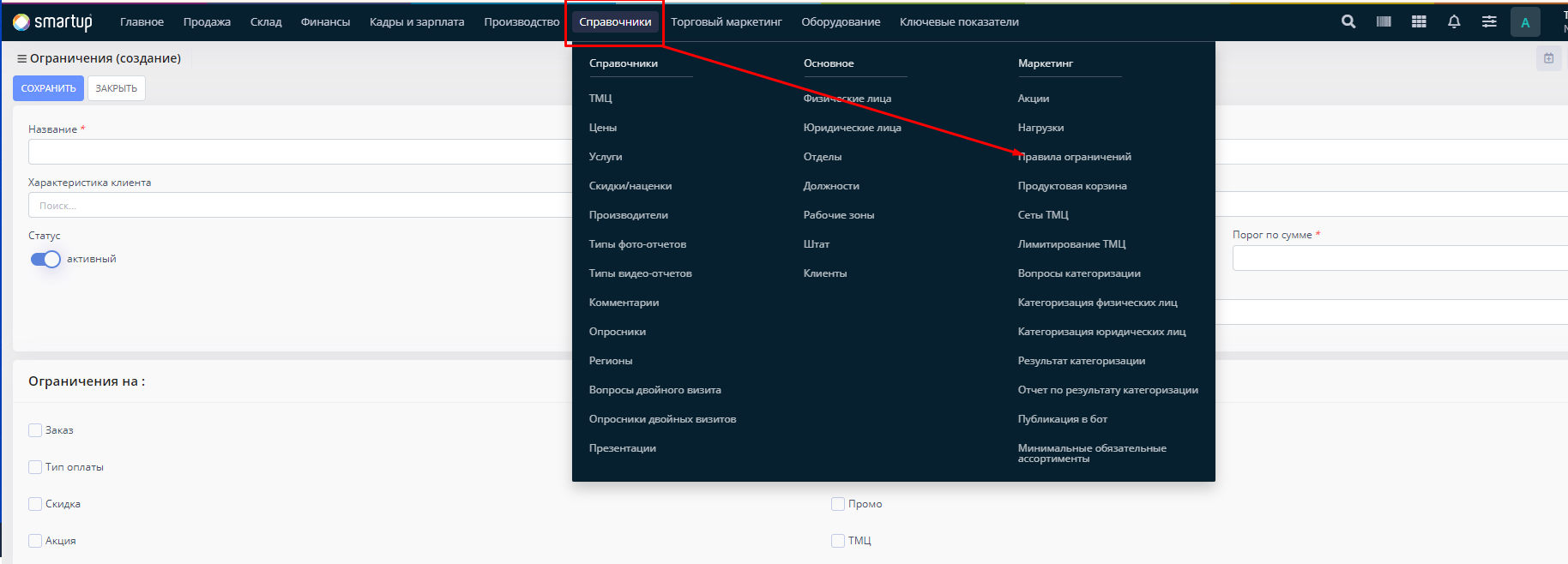Click the Порог по сумме input field
Viewport: 1568px width, 564px height.
pos(1400,258)
